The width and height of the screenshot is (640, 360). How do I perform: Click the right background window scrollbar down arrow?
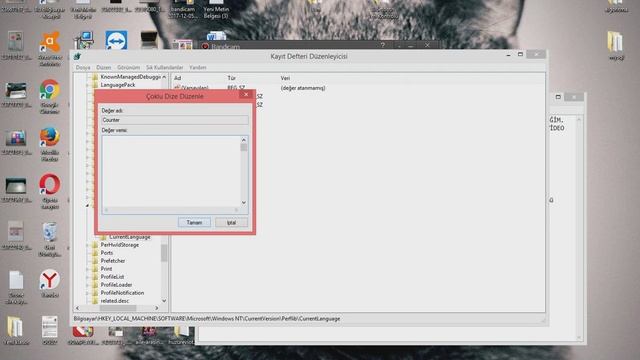[x=578, y=337]
